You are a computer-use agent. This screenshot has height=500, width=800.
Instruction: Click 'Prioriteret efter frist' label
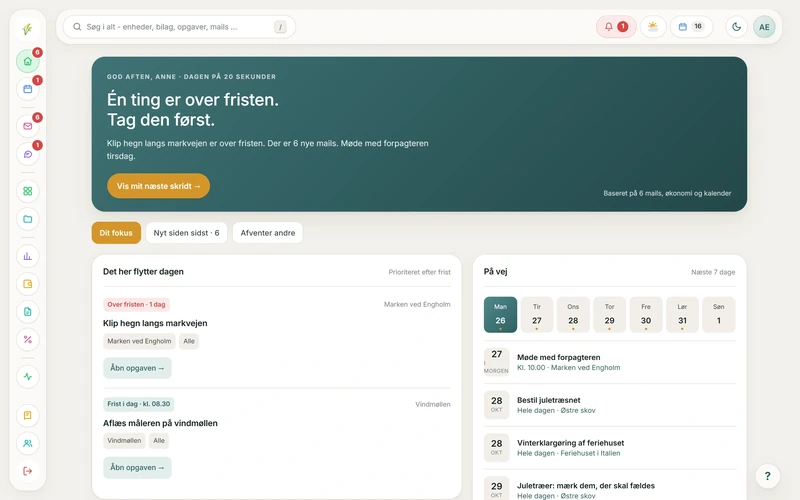[419, 272]
